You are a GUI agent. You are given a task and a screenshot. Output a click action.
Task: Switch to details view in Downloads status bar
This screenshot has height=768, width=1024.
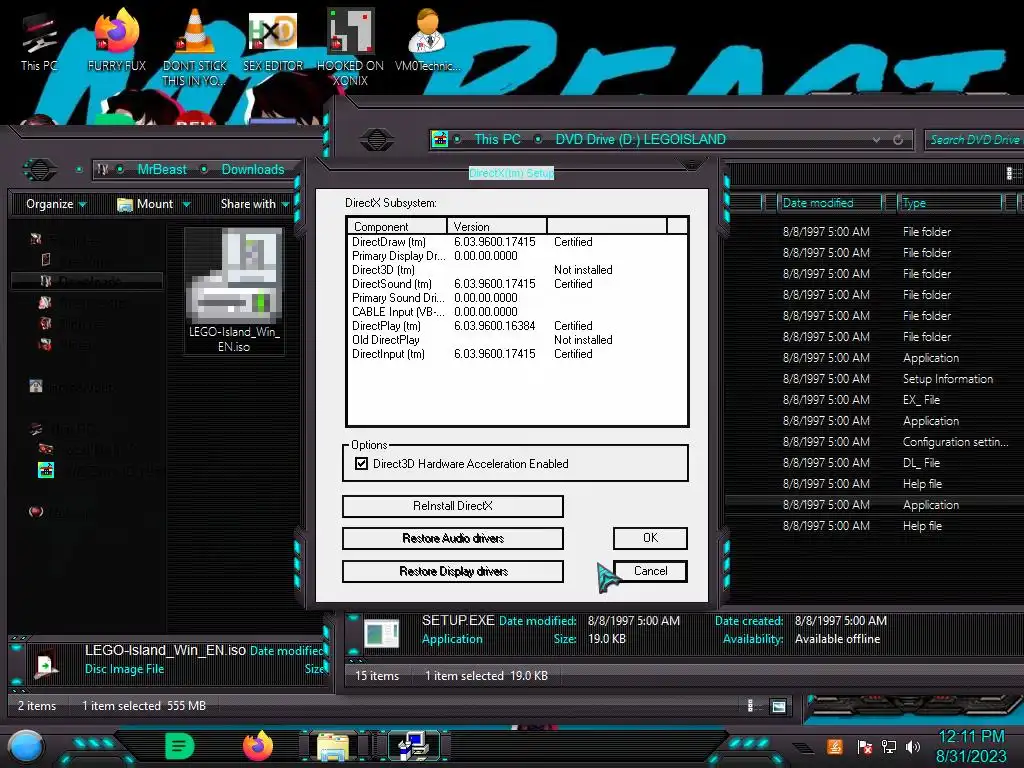click(x=750, y=705)
